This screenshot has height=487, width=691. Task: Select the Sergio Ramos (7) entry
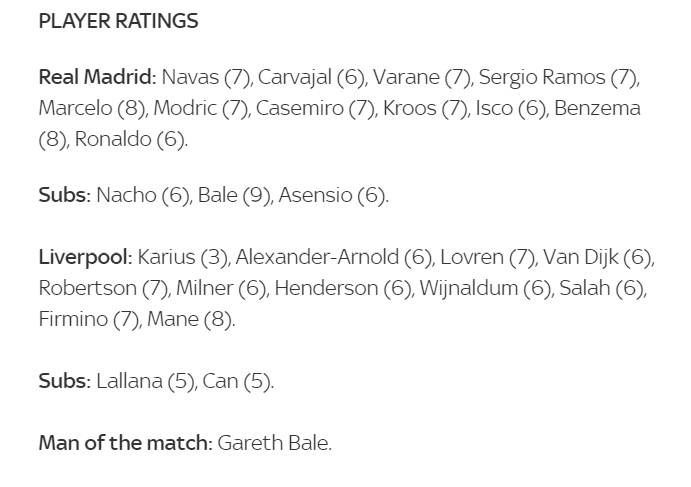(558, 78)
